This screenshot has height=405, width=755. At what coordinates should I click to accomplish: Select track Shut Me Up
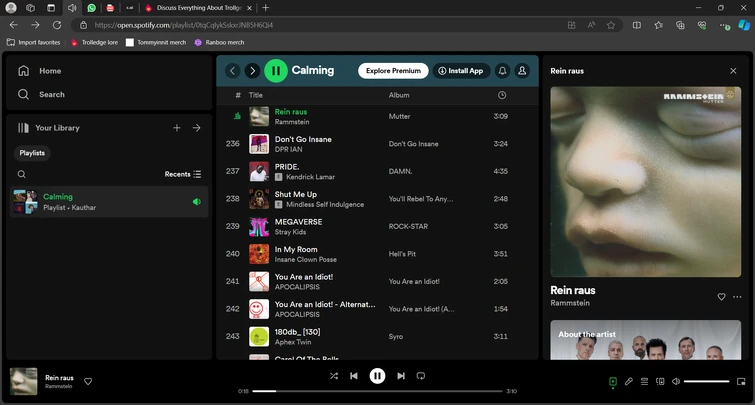click(x=296, y=194)
